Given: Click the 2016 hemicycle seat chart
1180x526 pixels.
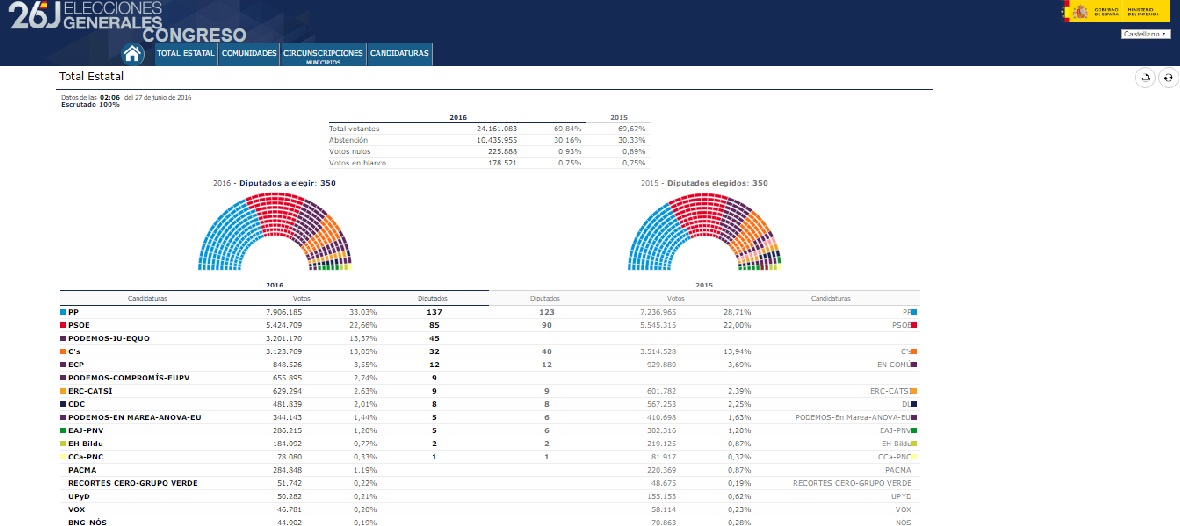Looking at the screenshot, I should [x=275, y=231].
